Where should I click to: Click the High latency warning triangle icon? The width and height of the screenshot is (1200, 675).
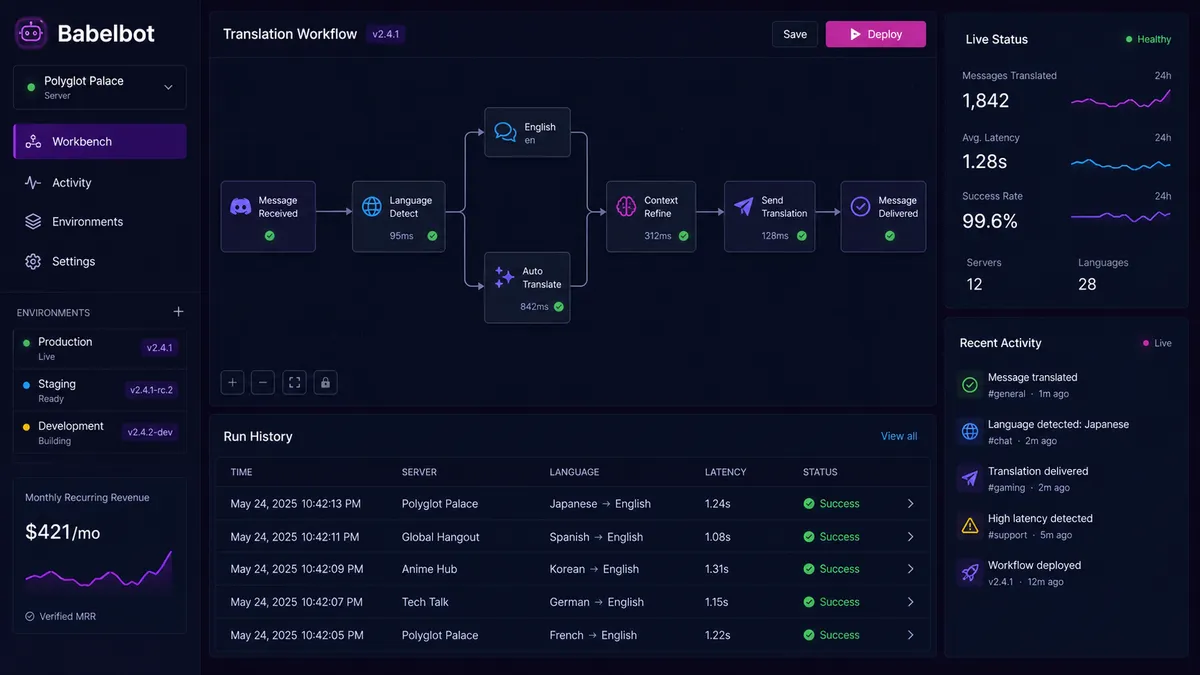click(x=969, y=526)
